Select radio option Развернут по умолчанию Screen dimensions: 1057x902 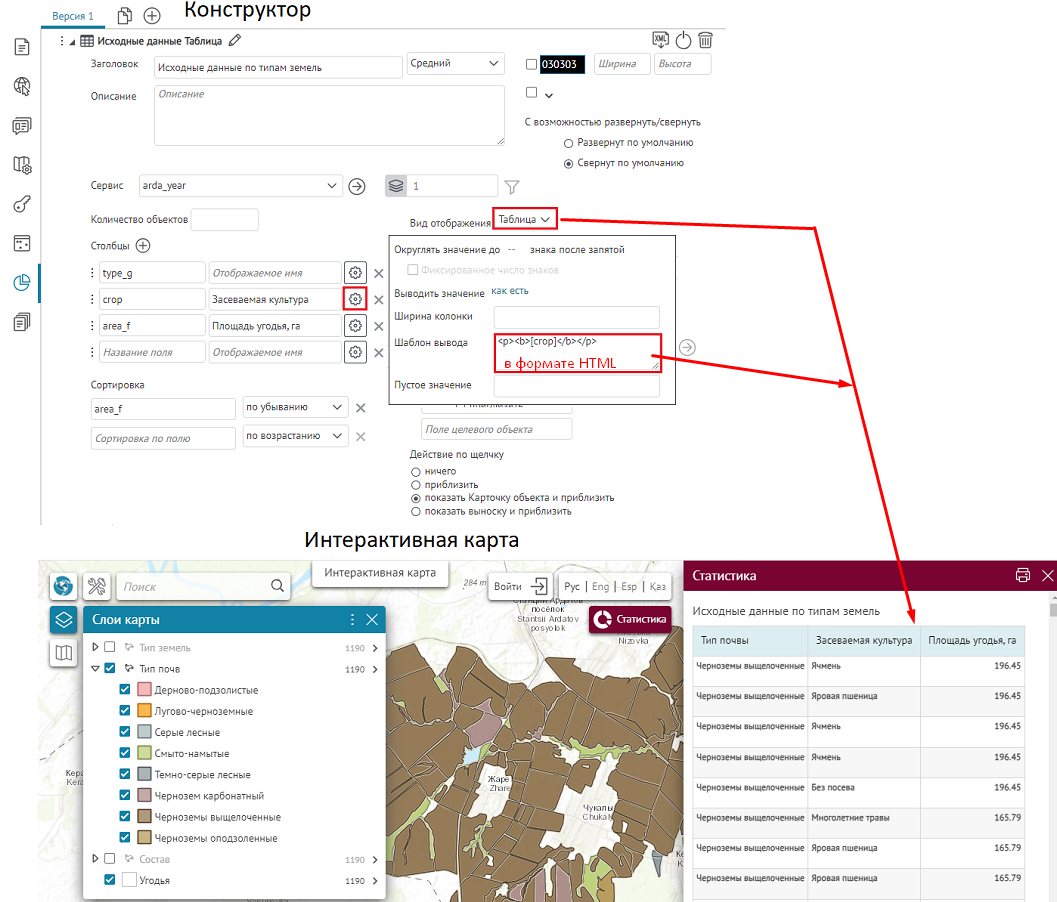569,143
